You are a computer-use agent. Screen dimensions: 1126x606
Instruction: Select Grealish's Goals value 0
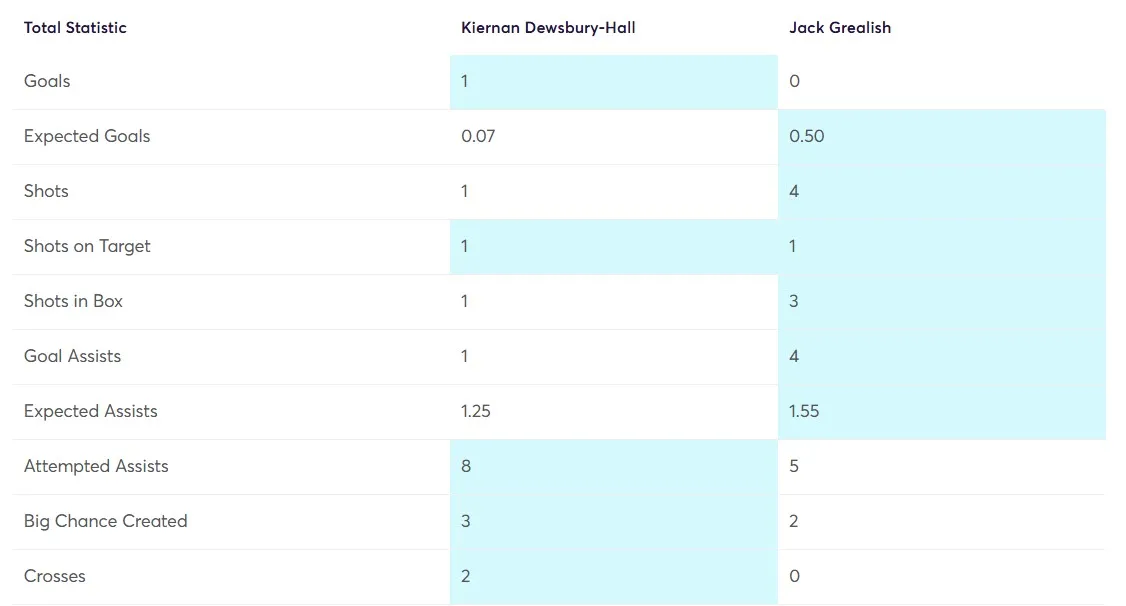pos(794,80)
